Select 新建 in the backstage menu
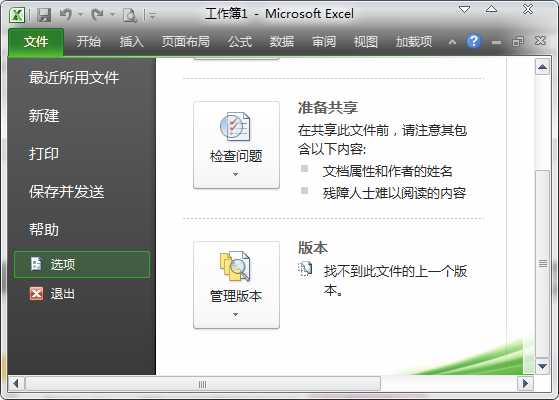 [44, 116]
